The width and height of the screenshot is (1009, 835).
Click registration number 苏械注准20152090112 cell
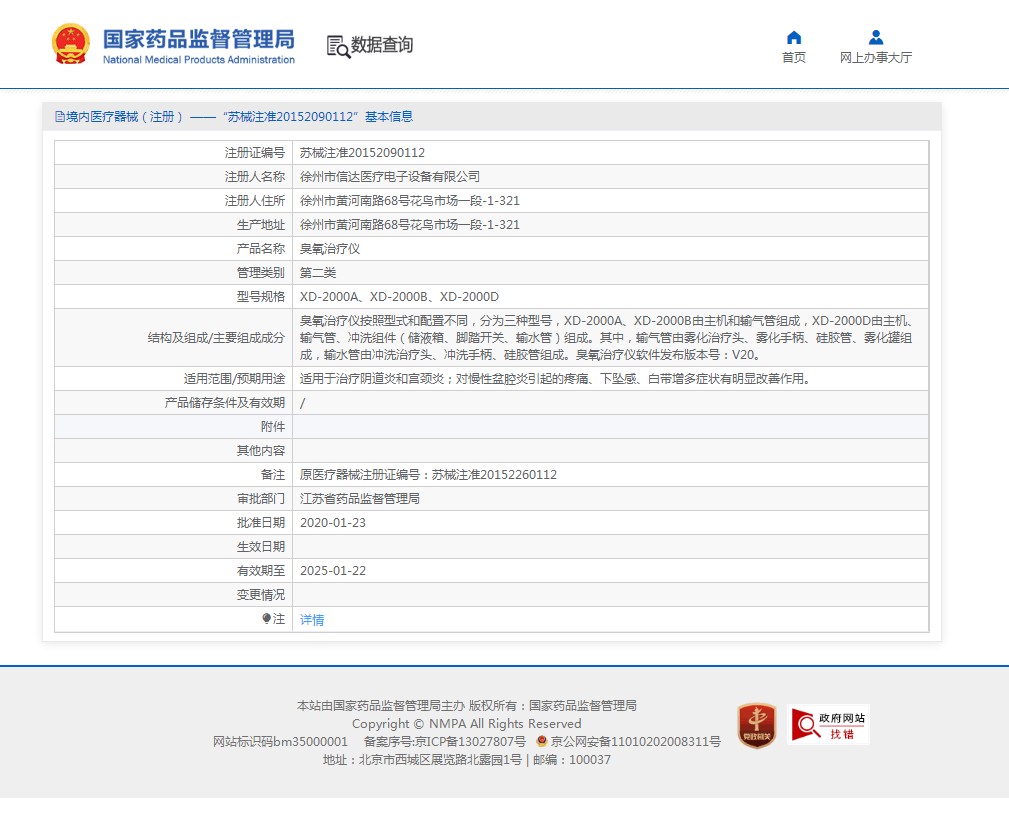(x=362, y=153)
